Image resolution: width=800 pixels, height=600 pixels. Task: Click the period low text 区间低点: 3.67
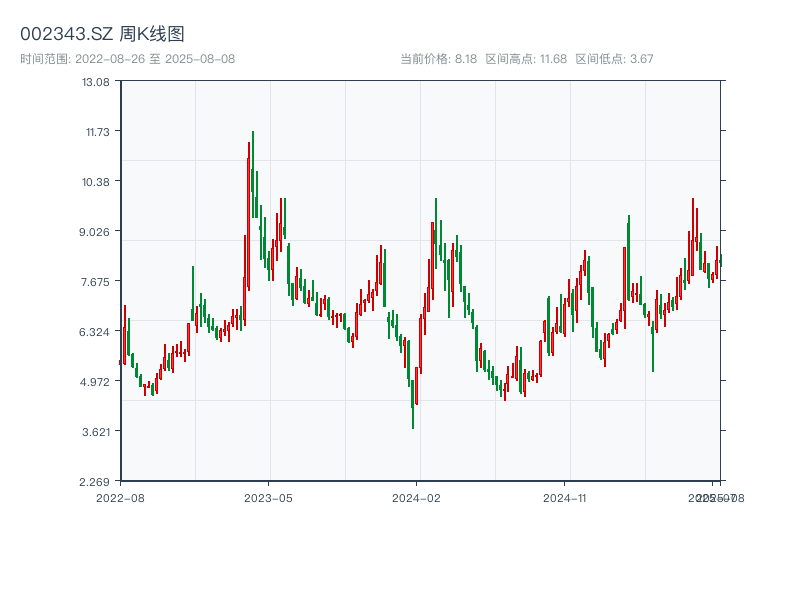(614, 59)
